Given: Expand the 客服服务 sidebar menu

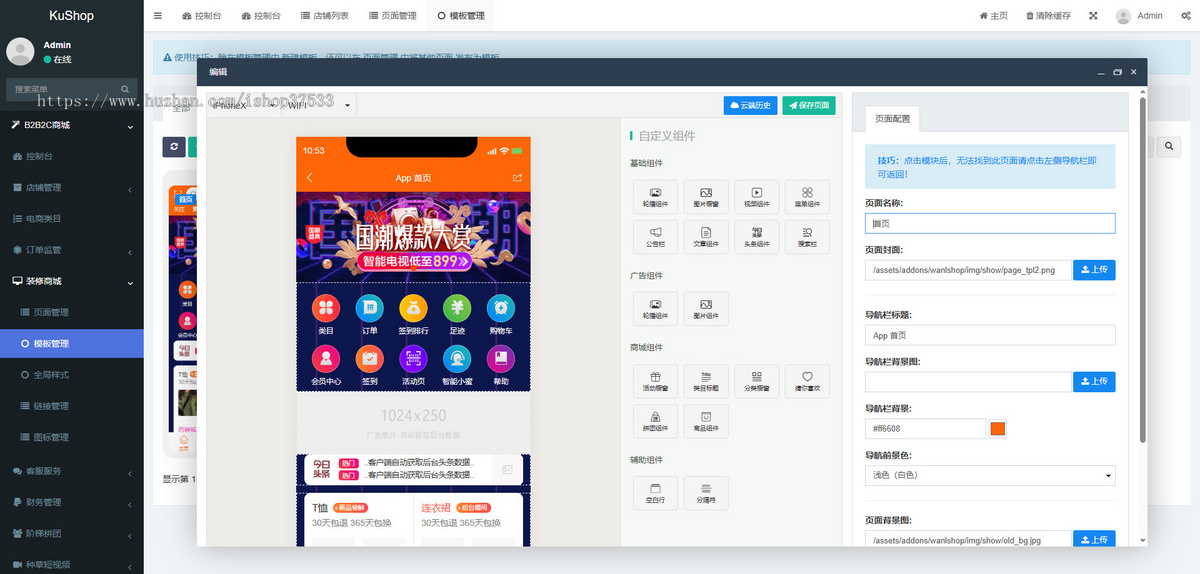Looking at the screenshot, I should pyautogui.click(x=72, y=470).
